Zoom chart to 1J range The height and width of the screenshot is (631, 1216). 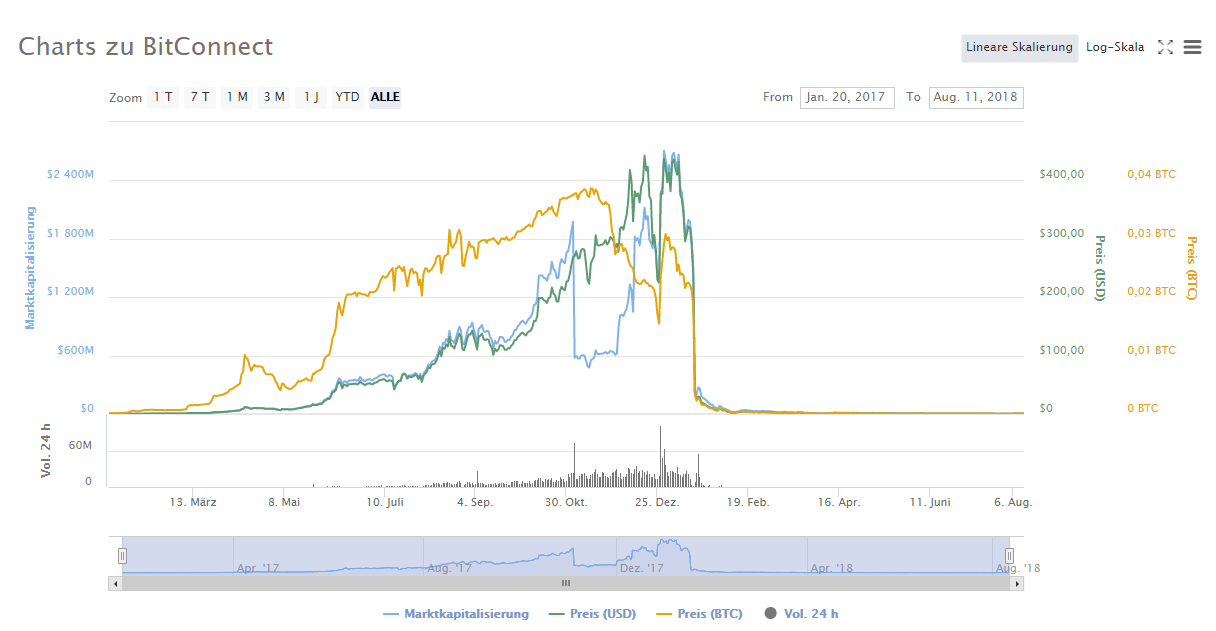coord(311,97)
